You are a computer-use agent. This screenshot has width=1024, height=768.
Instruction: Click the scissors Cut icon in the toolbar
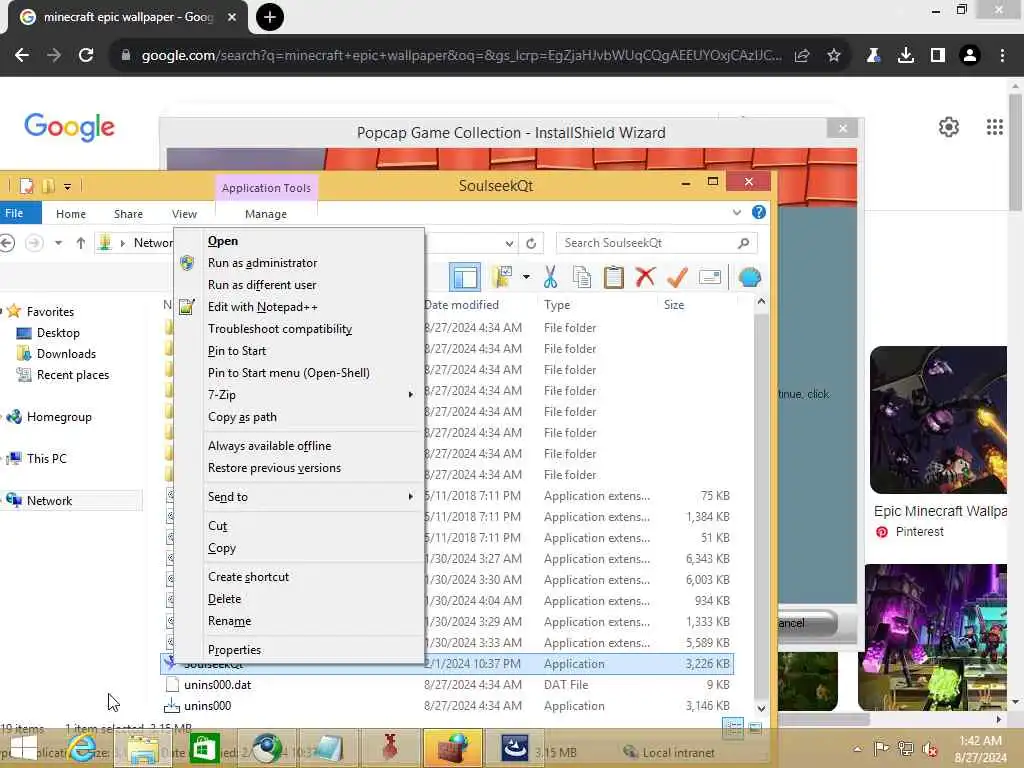[x=551, y=278]
